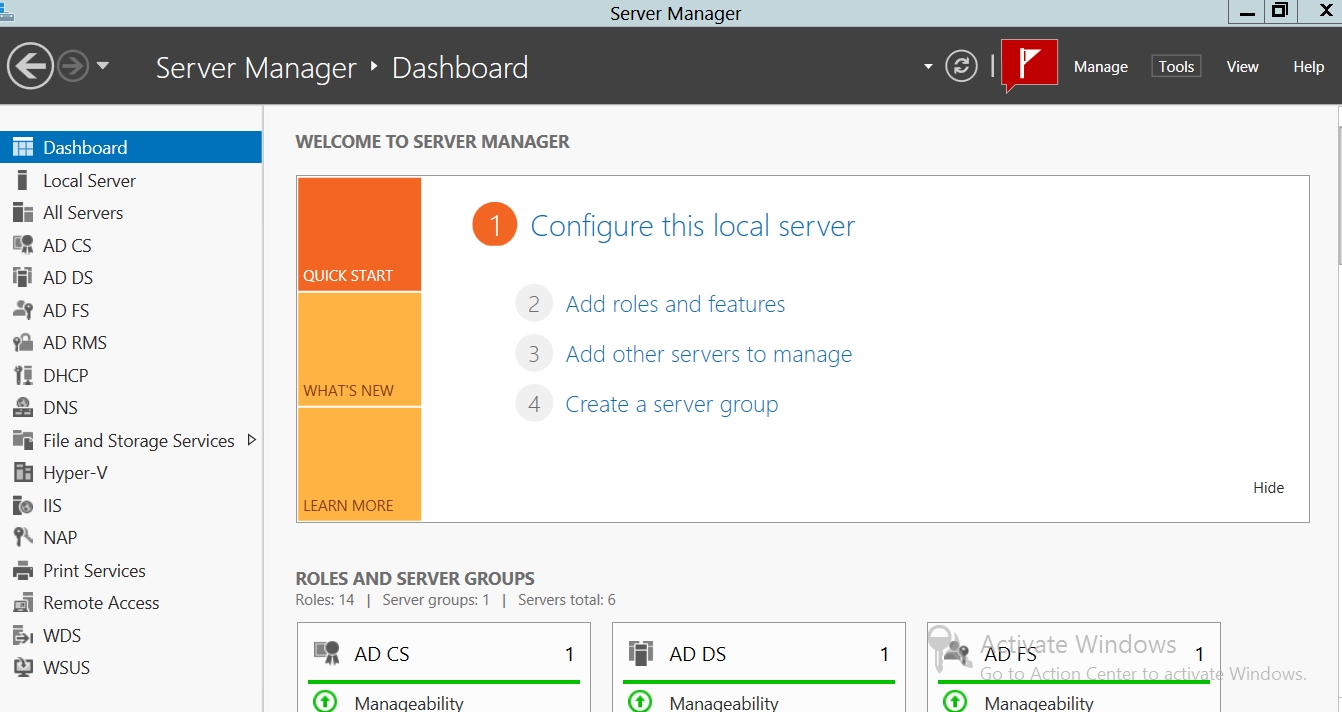Screen dimensions: 1342x712
Task: Select the Hyper-V icon in sidebar
Action: (23, 473)
